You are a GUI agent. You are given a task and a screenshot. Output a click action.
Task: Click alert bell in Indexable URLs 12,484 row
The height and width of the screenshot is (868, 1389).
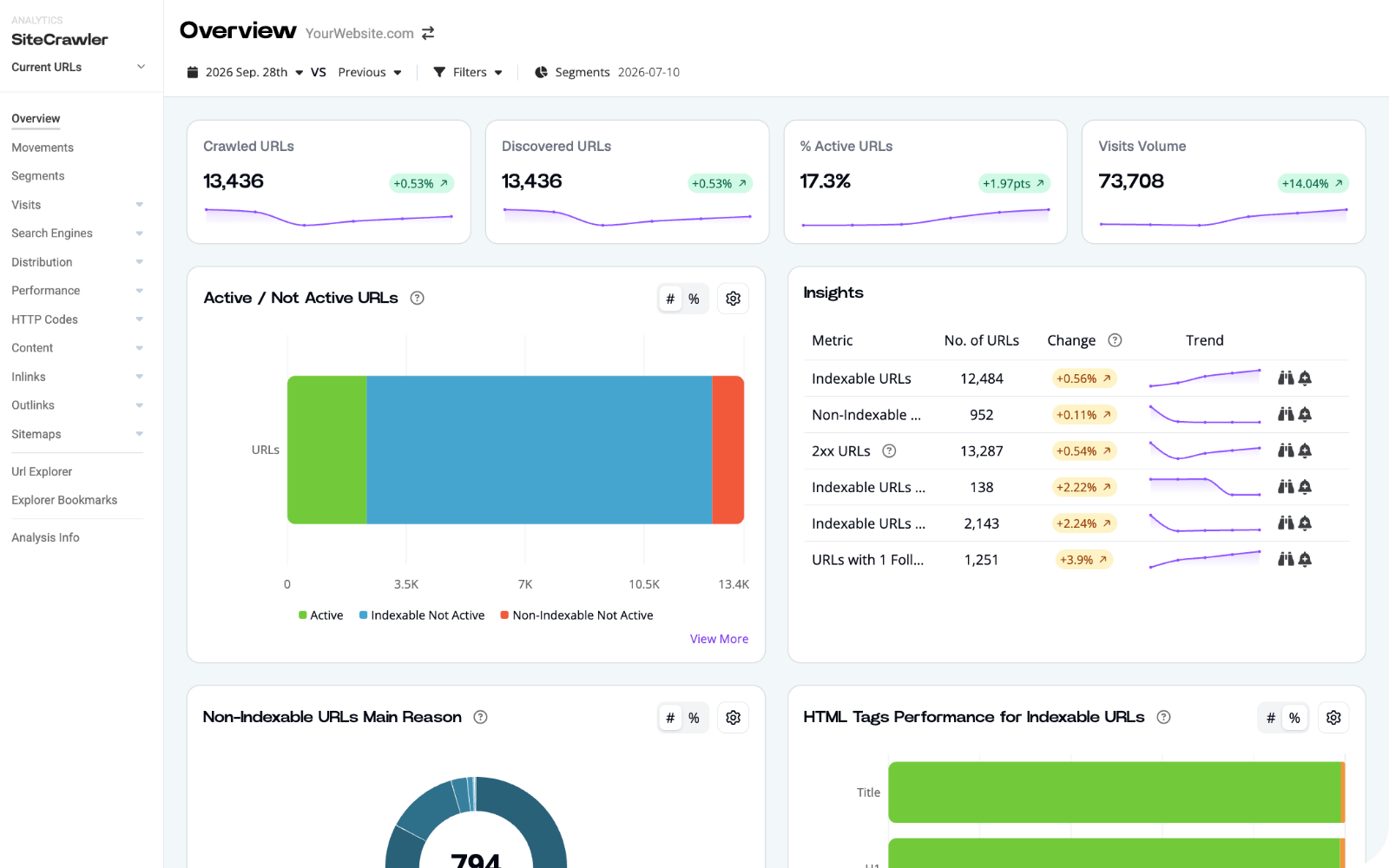1305,378
